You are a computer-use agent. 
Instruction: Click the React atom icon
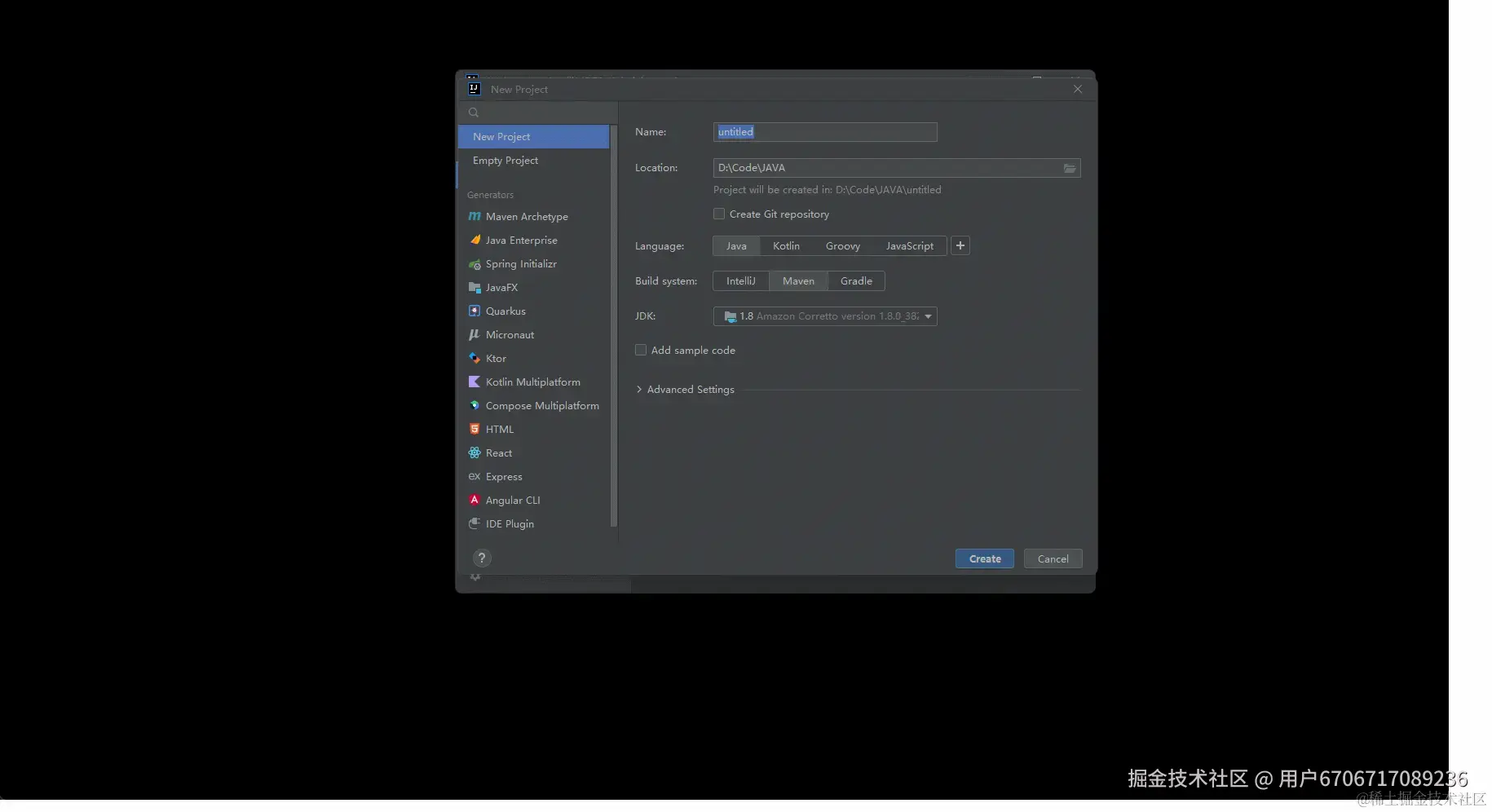tap(475, 452)
